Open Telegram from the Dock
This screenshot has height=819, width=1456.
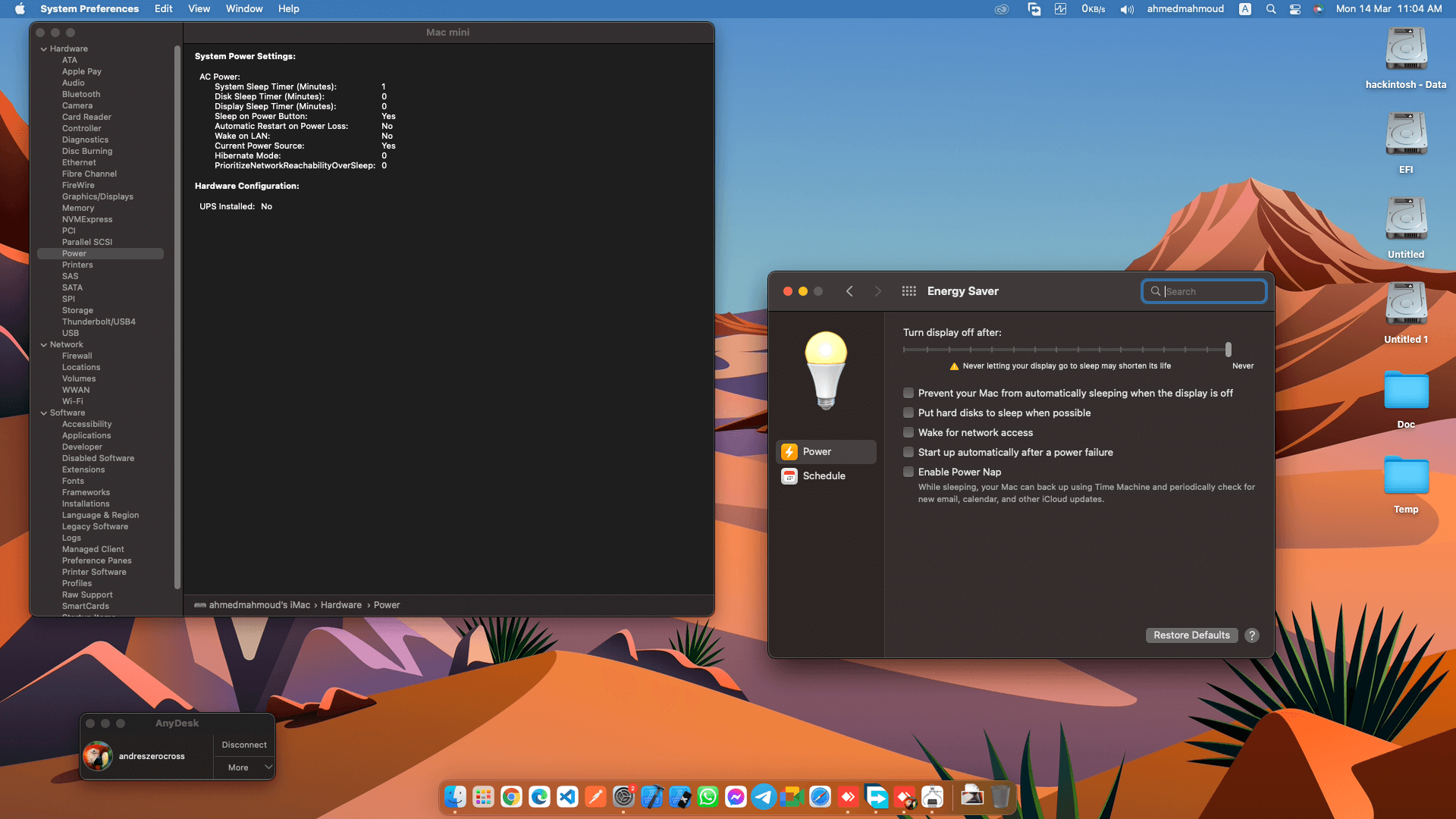coord(764,797)
